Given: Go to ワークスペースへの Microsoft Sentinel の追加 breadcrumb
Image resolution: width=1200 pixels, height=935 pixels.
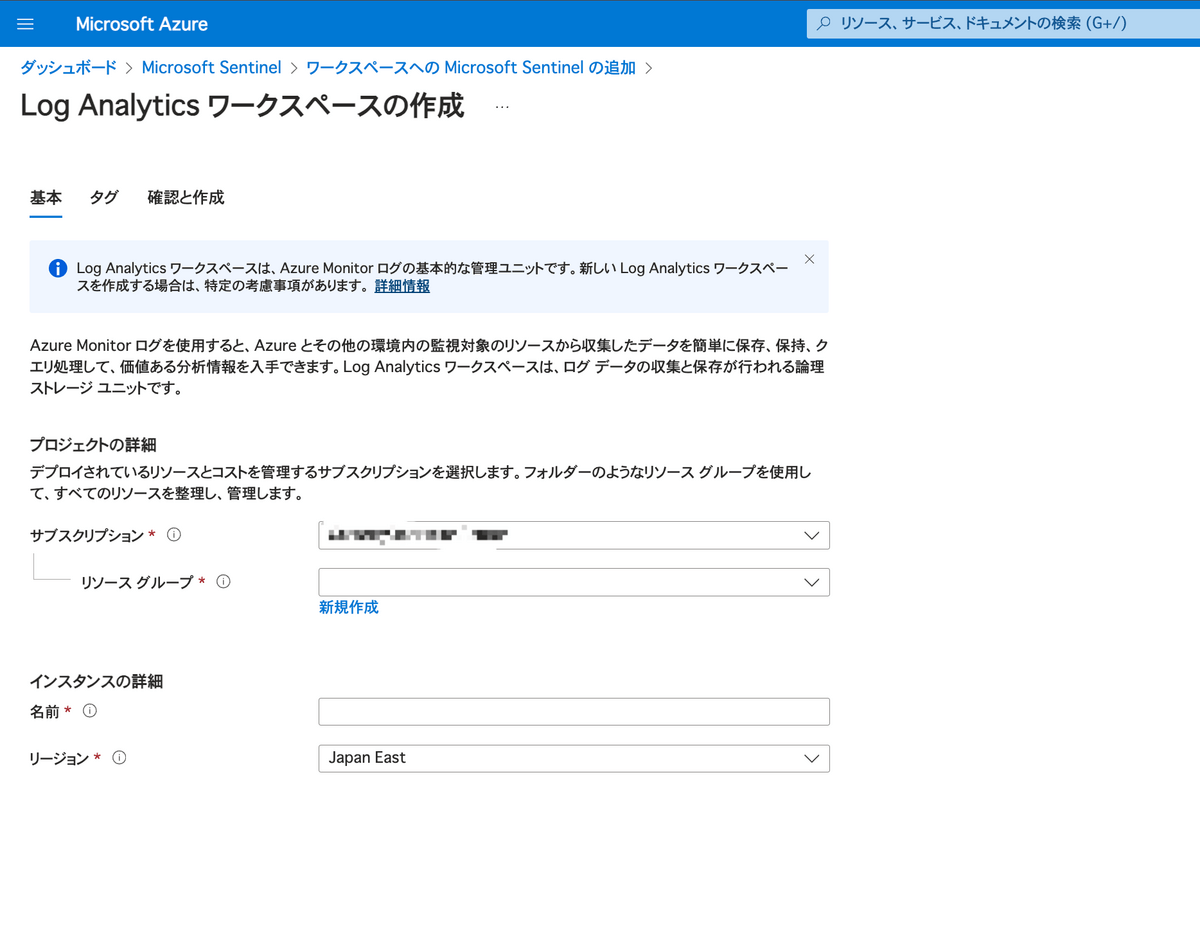Looking at the screenshot, I should tap(471, 67).
